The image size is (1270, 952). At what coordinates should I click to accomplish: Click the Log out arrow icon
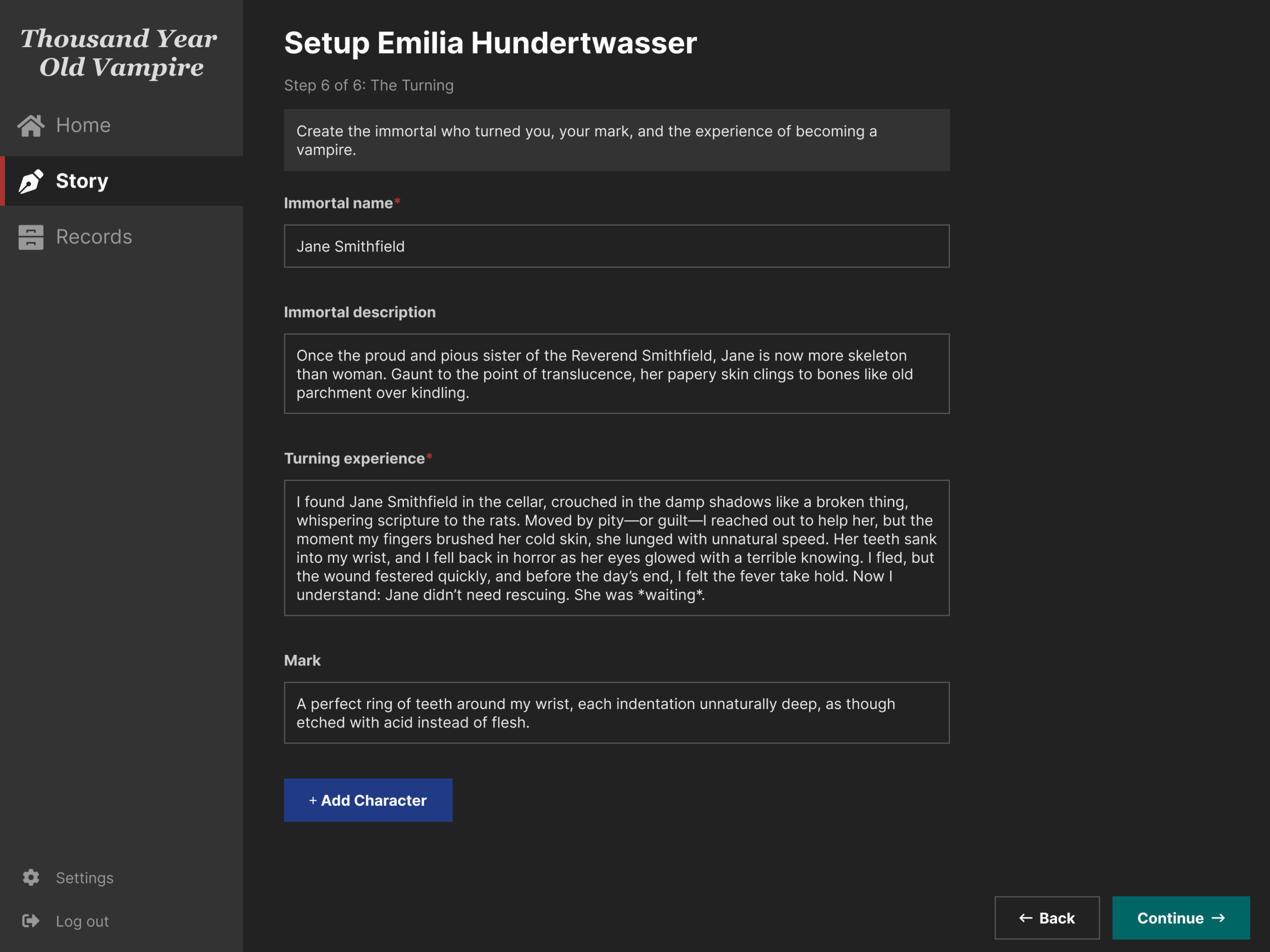[x=31, y=921]
